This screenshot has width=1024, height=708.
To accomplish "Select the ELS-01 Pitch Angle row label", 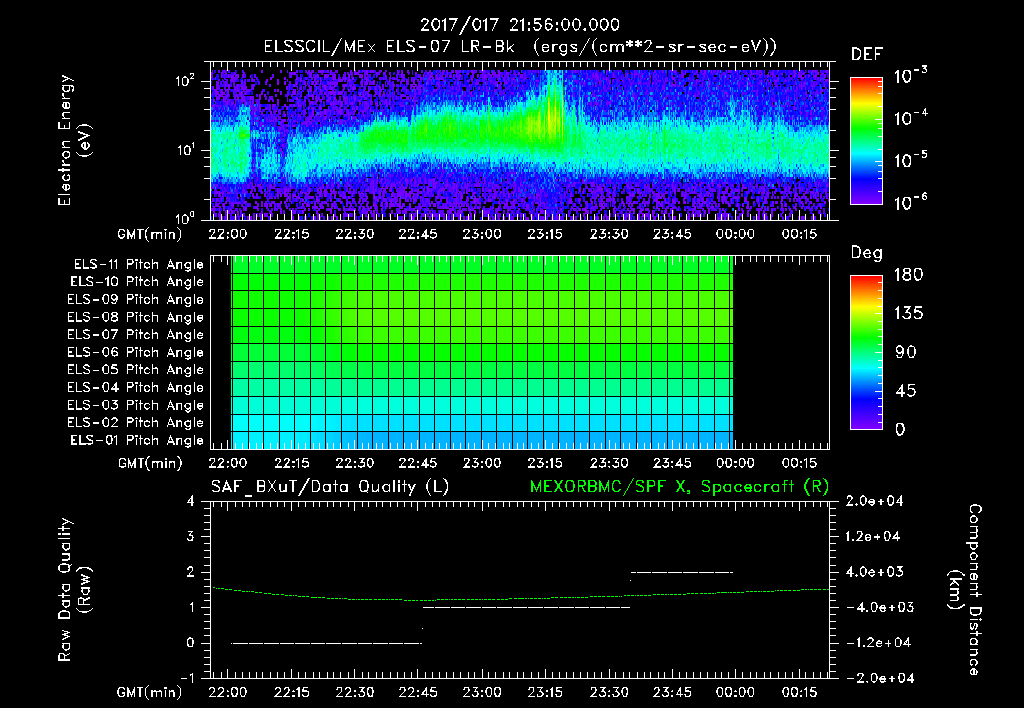I will (137, 440).
